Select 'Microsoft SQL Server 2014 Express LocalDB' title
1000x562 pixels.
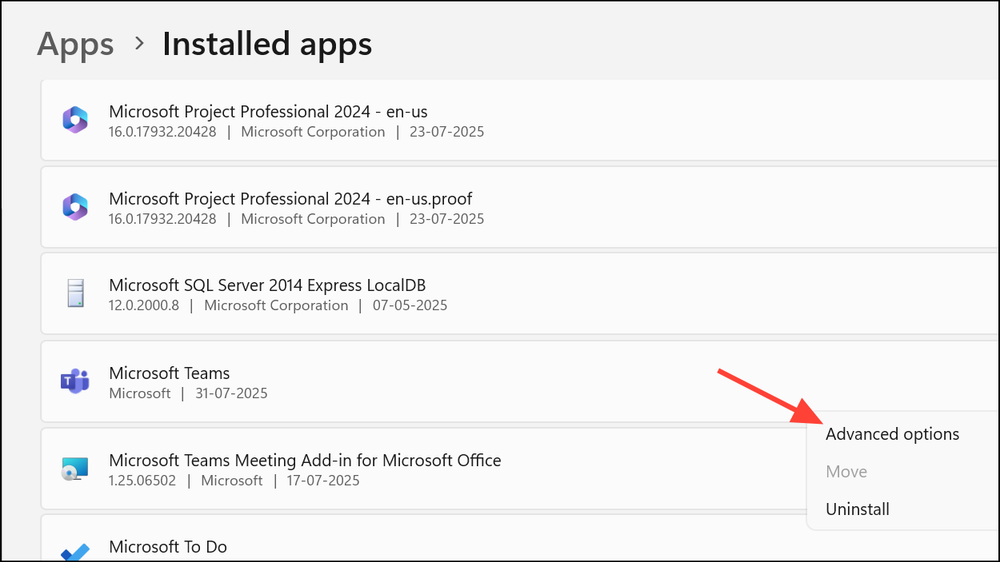[267, 285]
